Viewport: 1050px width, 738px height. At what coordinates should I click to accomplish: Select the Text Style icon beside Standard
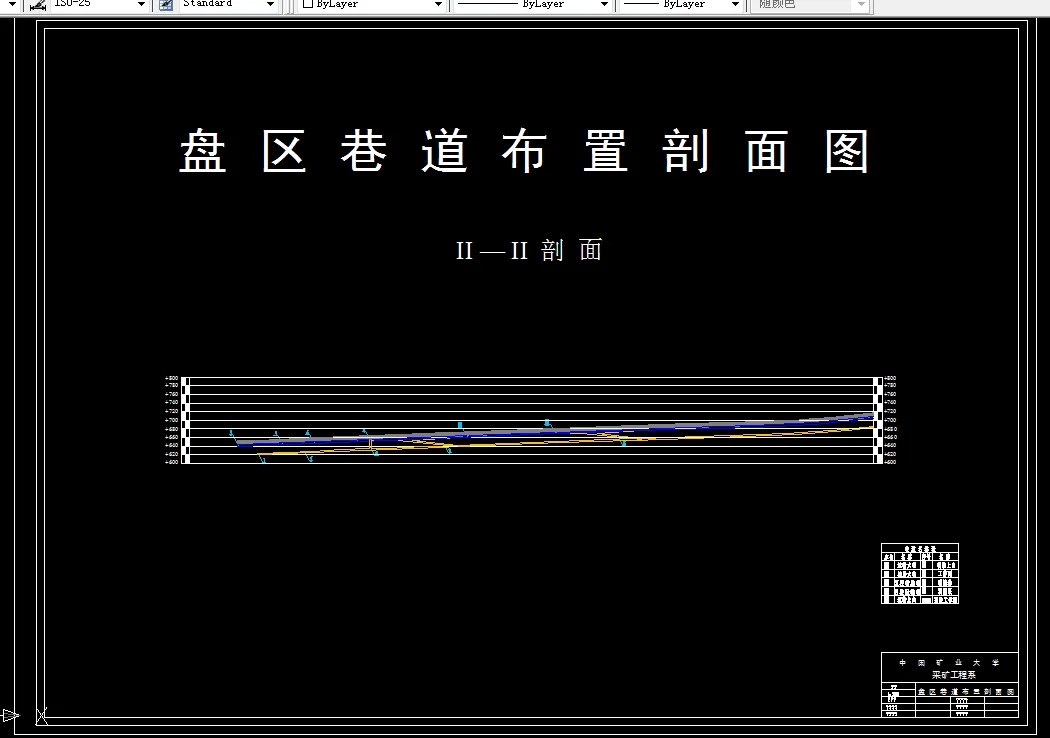[165, 5]
